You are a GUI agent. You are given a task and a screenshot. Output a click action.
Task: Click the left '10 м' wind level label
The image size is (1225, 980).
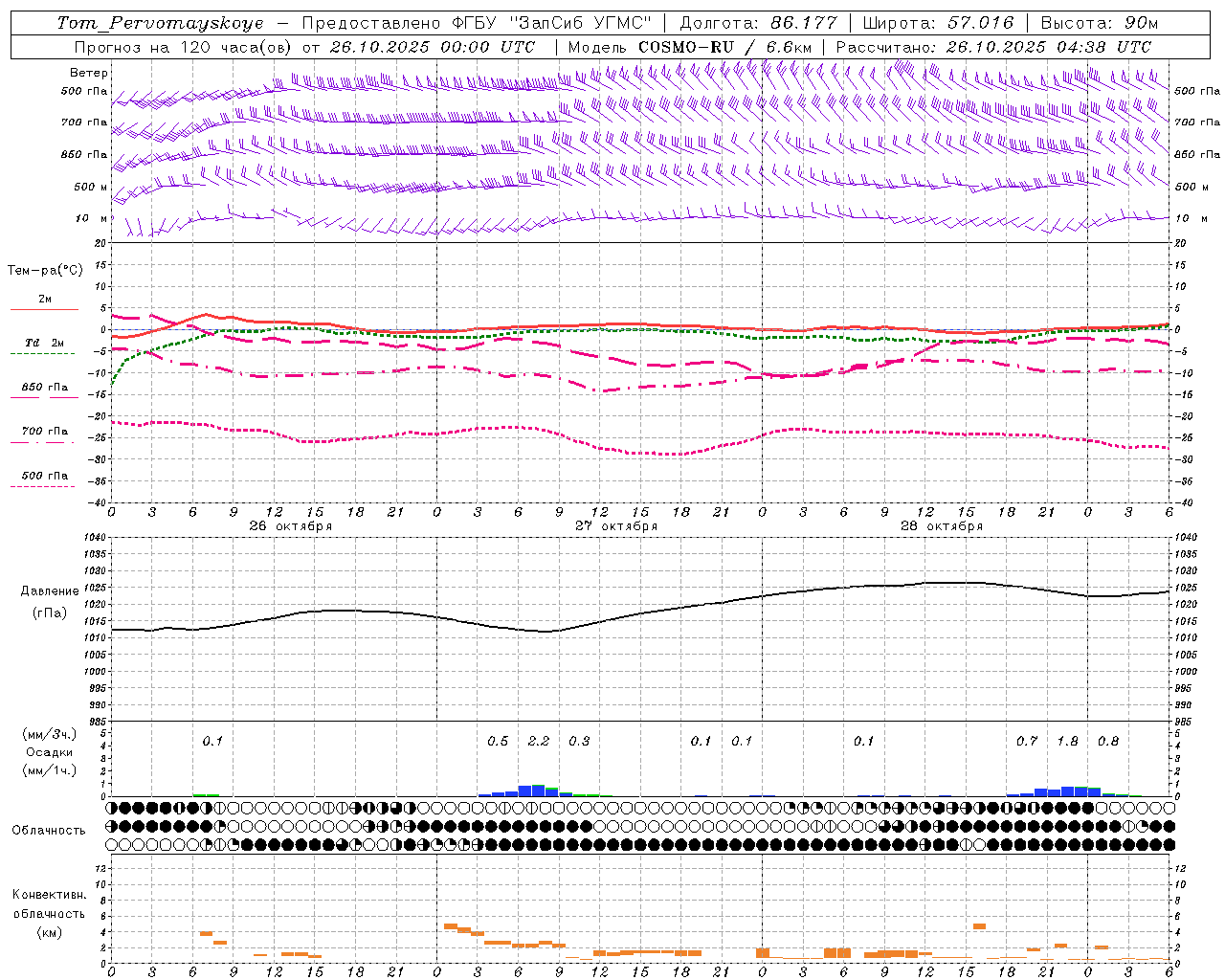[x=91, y=218]
